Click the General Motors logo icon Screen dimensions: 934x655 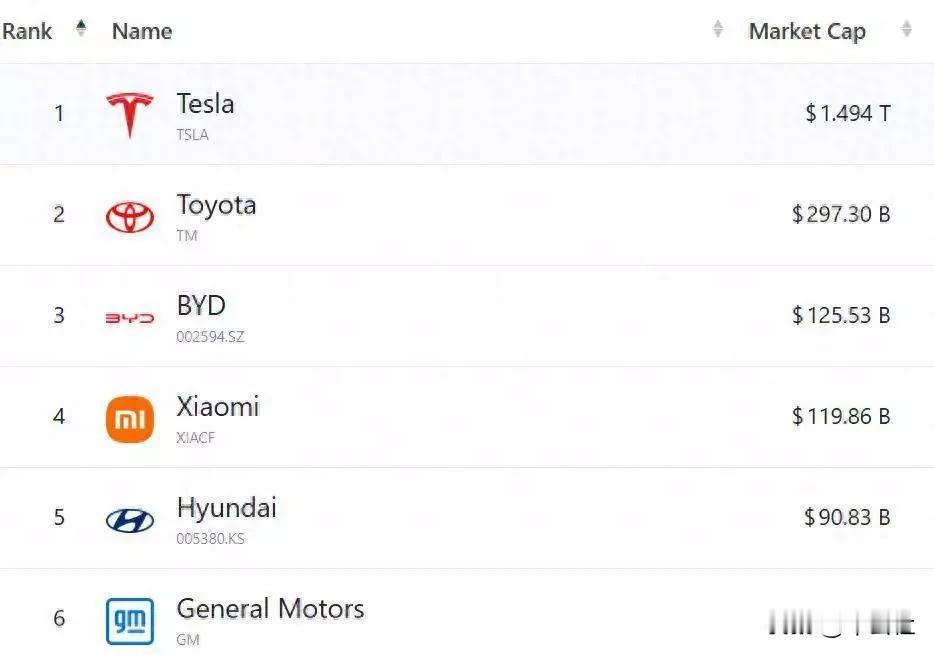[x=130, y=621]
